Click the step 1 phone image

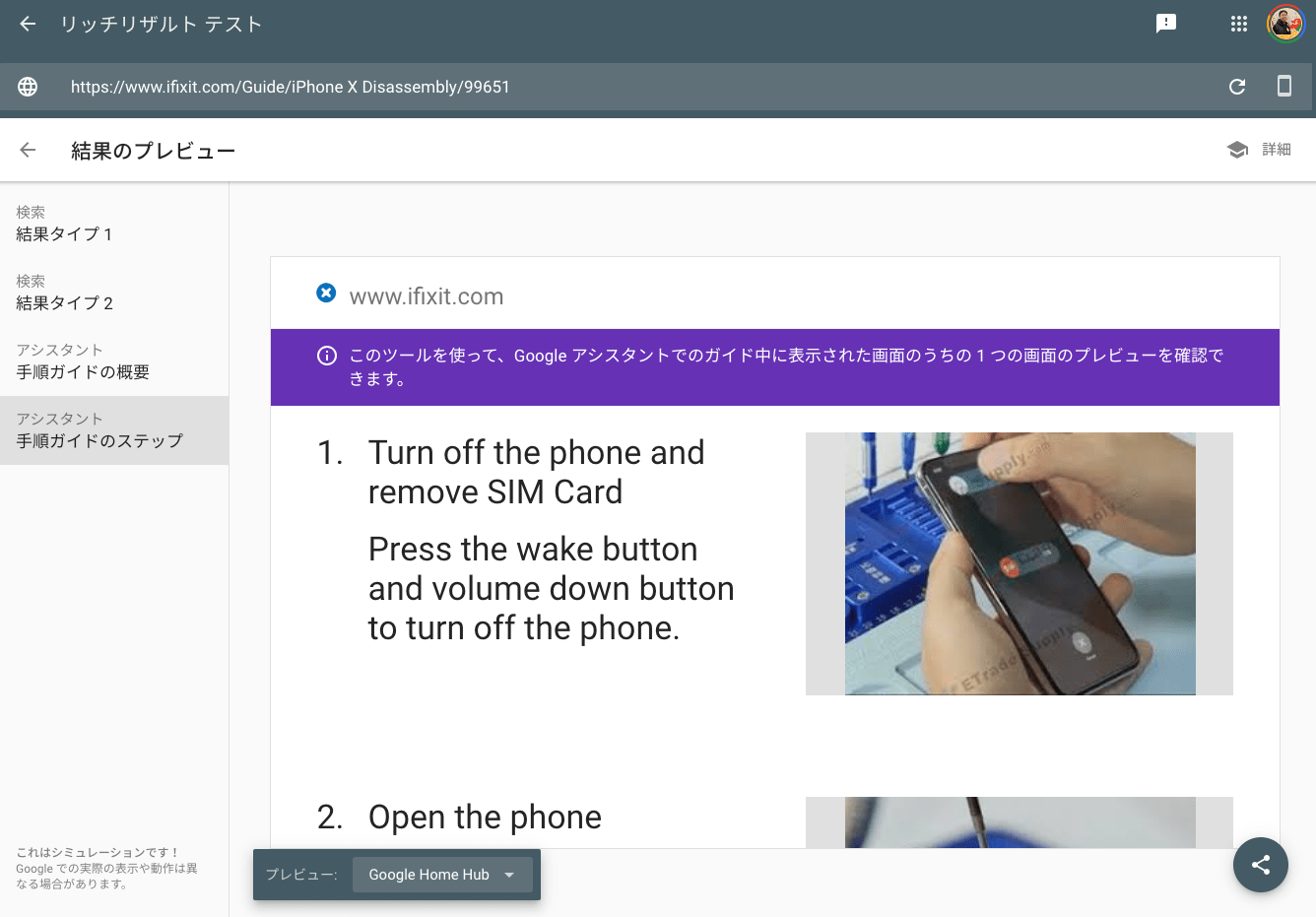click(x=1020, y=563)
